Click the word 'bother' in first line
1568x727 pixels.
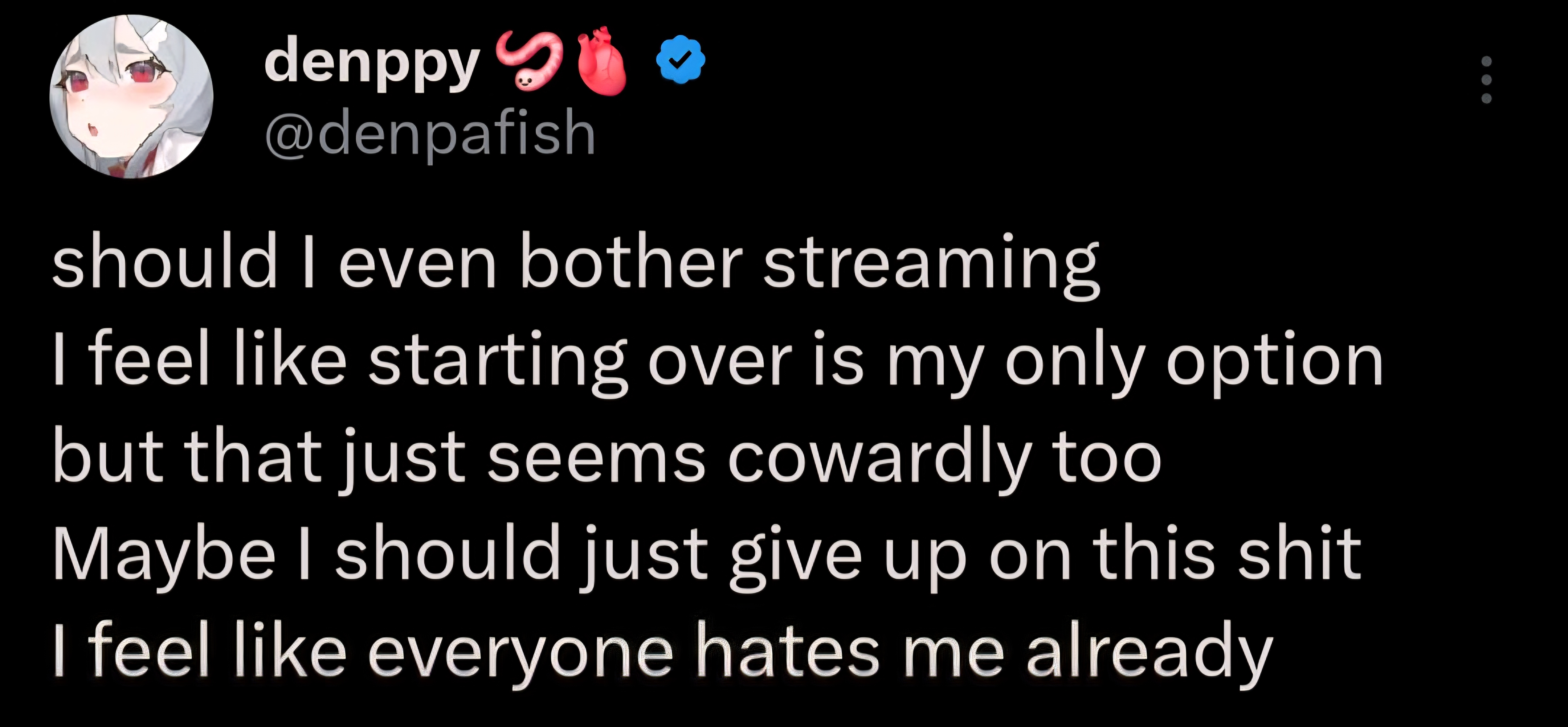[x=631, y=264]
